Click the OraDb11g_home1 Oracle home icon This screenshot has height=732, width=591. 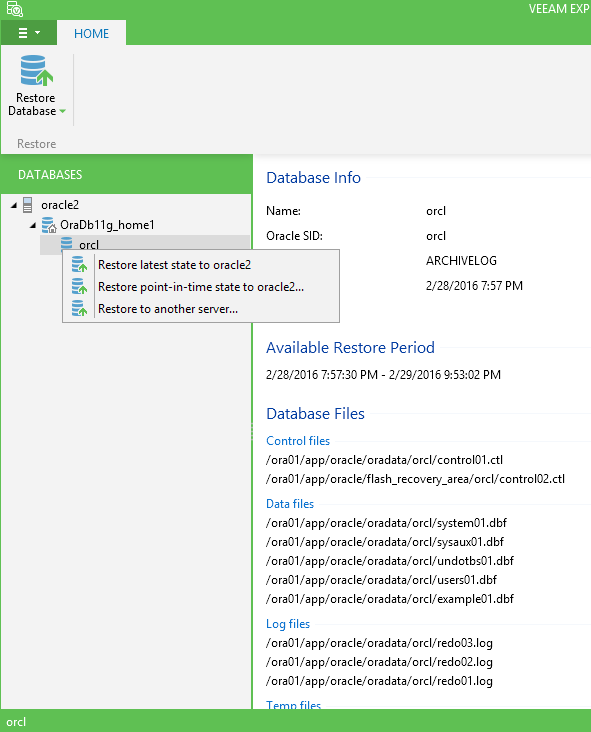click(x=49, y=225)
